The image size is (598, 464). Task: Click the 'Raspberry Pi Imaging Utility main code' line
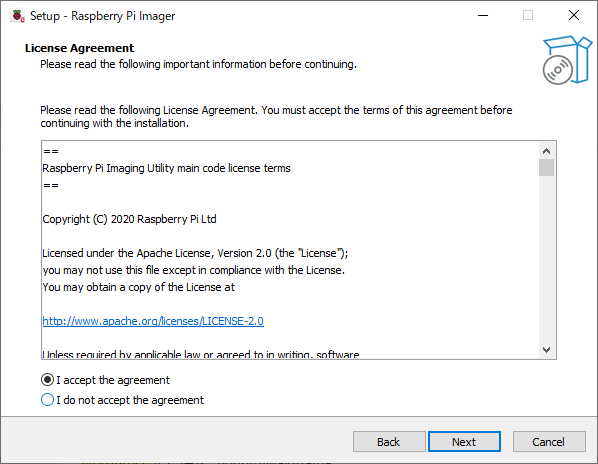click(x=166, y=168)
